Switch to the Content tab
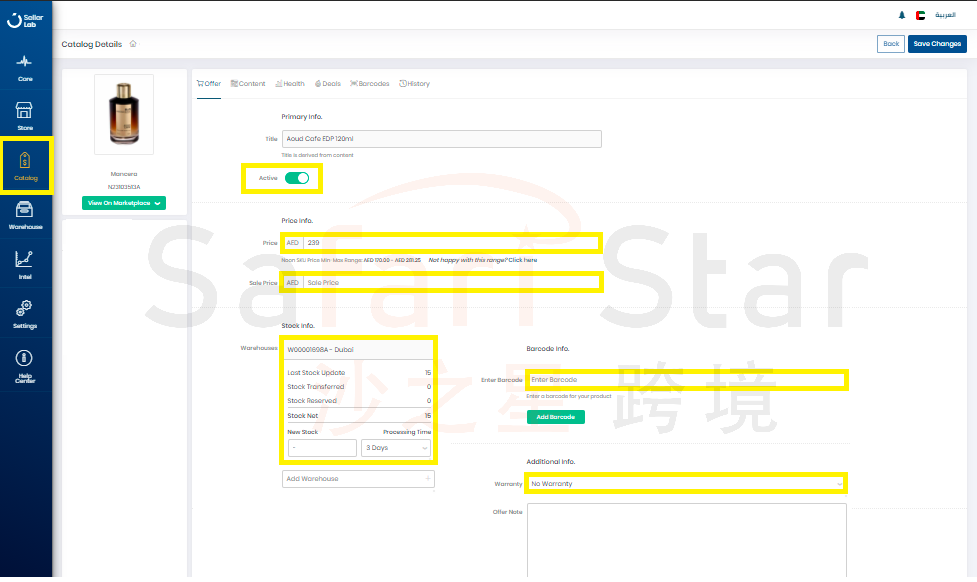 [x=248, y=84]
